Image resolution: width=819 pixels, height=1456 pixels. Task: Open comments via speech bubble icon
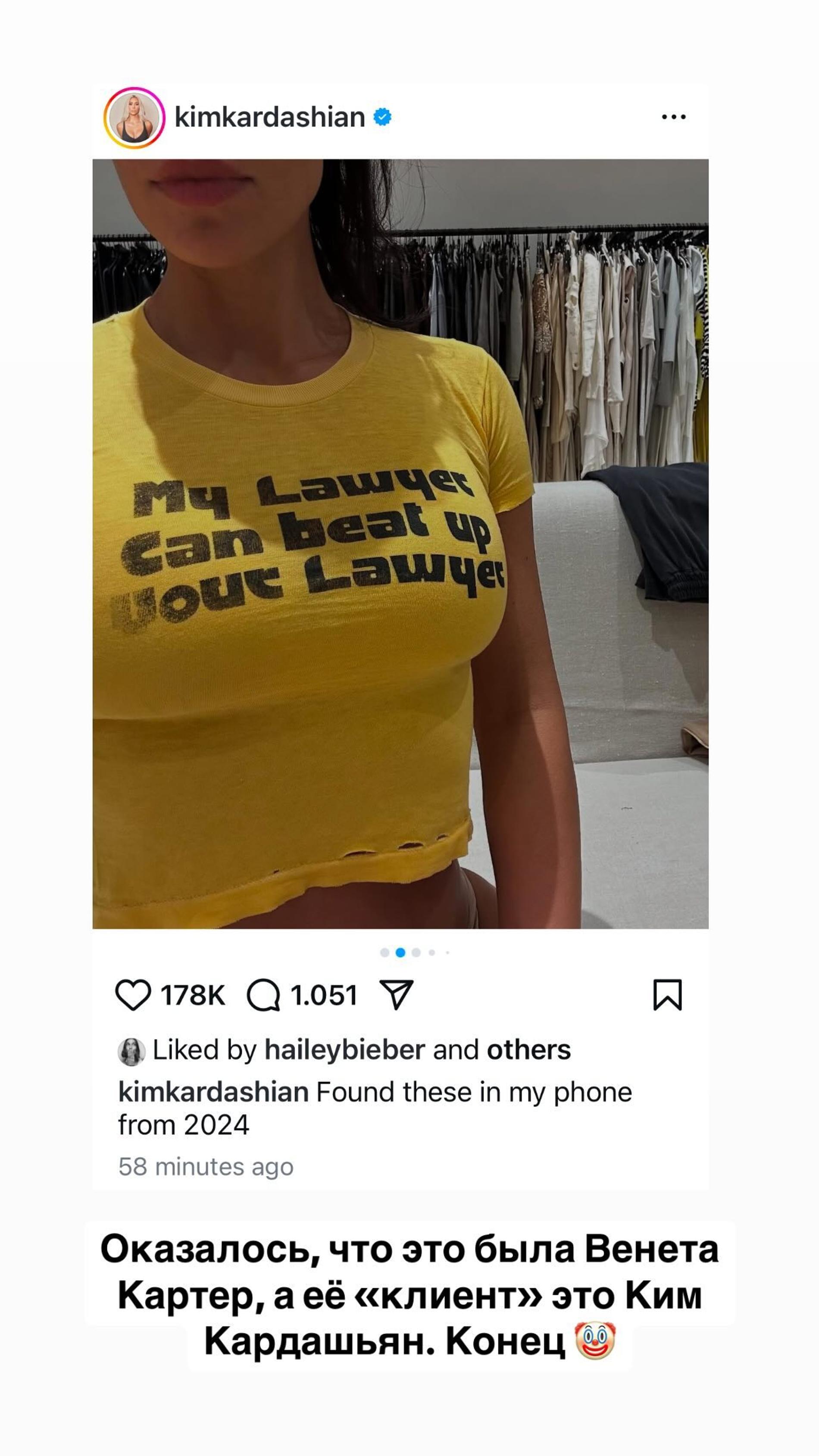pyautogui.click(x=263, y=995)
